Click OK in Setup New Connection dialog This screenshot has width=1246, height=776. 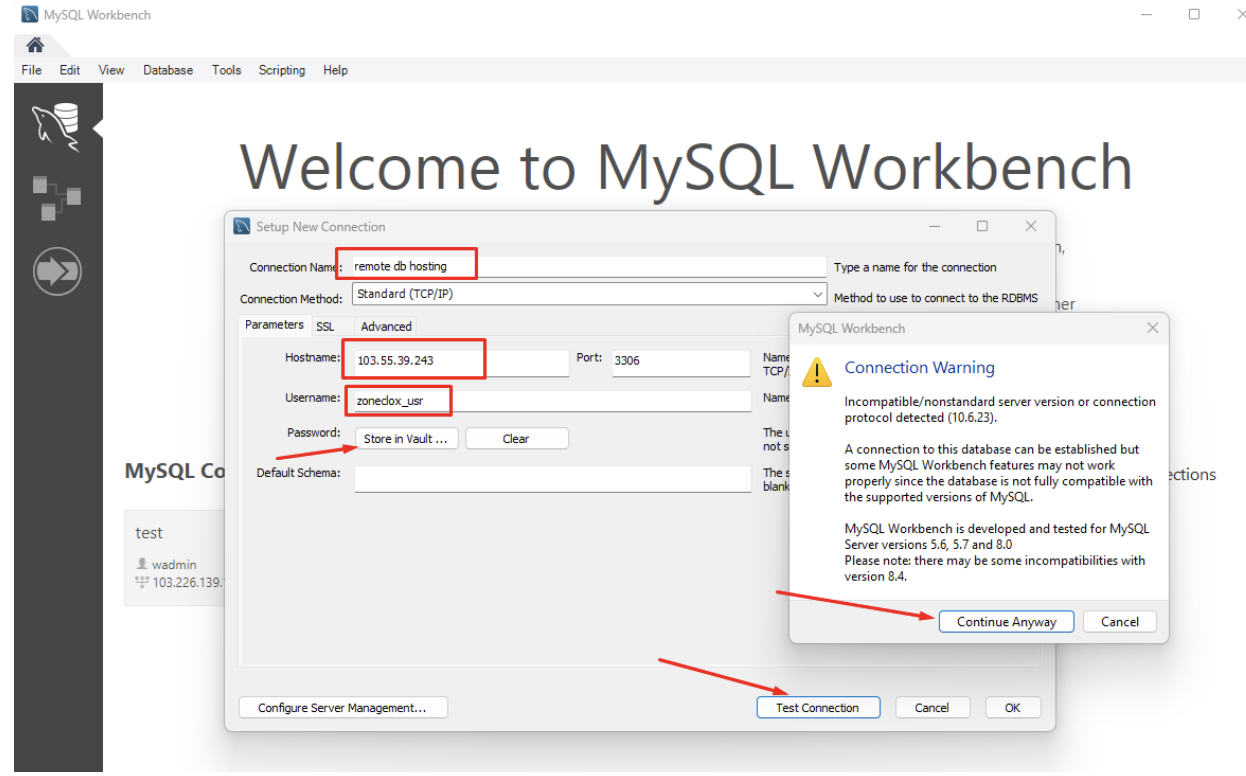(1012, 707)
